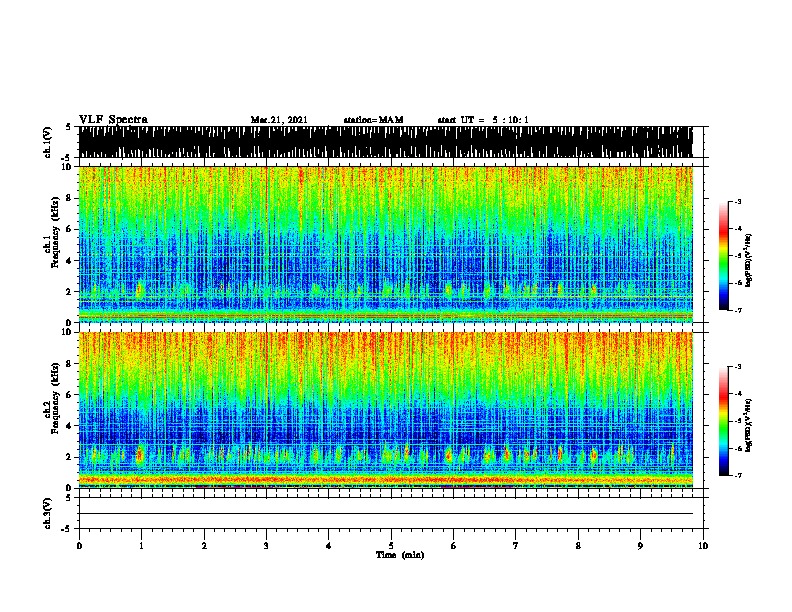The image size is (792, 612).
Task: Click the ch.1 spectrogram color scale bar
Action: (724, 256)
